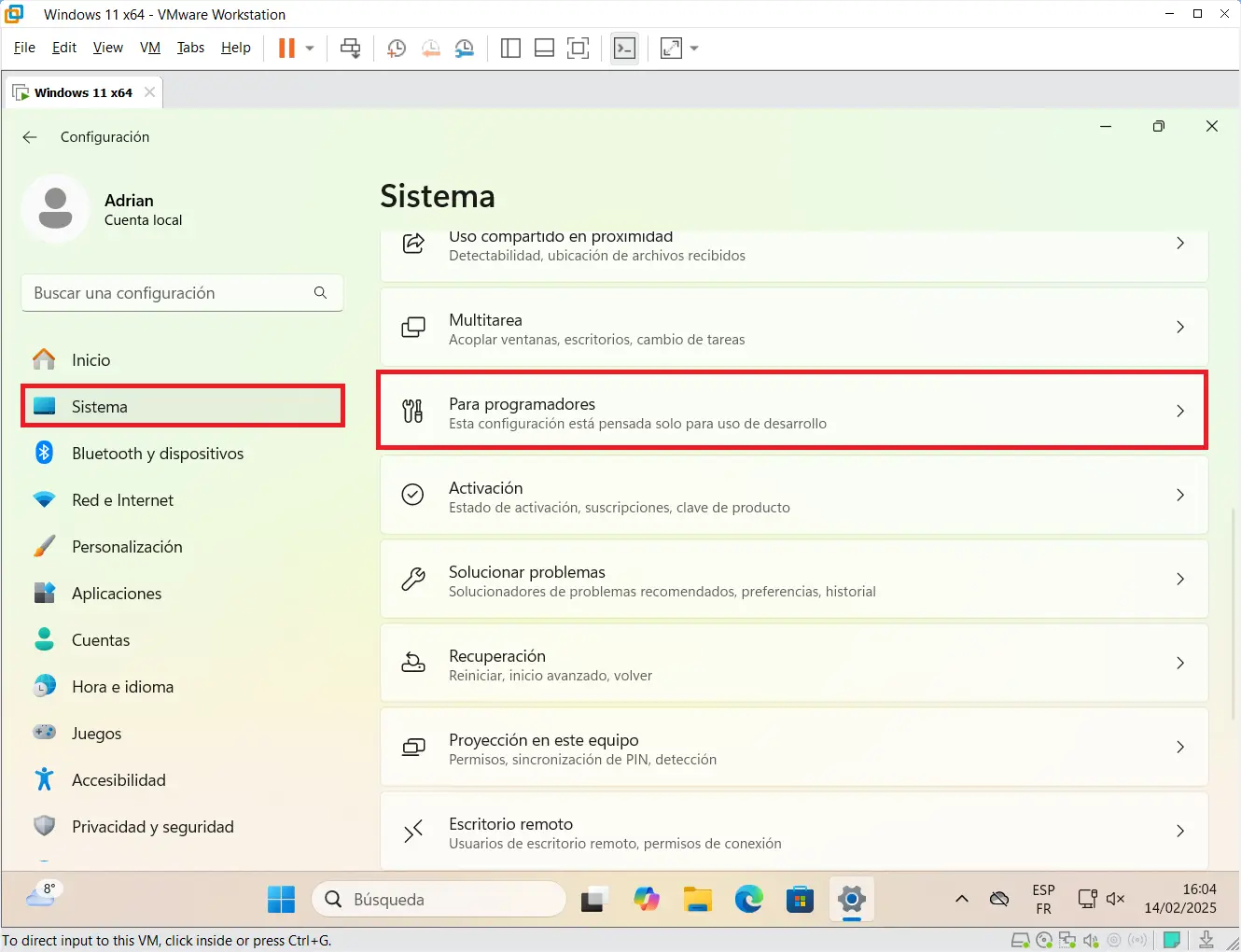Screen dimensions: 1241x952
Task: Open Bluetooth y dispositivos settings
Action: pos(183,454)
